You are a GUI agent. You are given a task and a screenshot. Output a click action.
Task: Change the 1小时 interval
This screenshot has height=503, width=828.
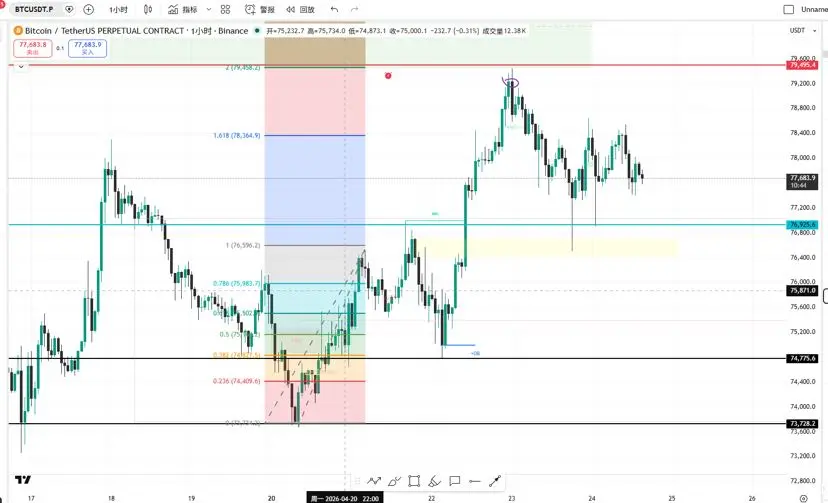point(118,10)
